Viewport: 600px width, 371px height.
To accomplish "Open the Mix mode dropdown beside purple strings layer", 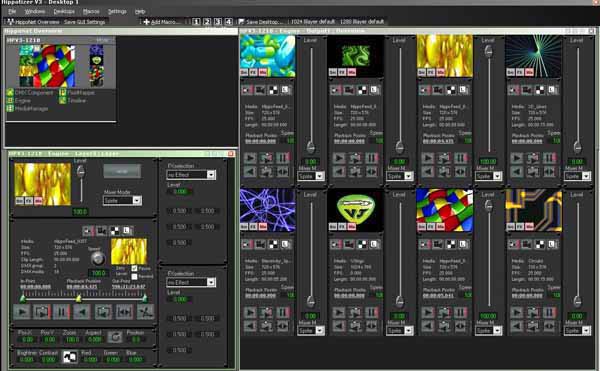I will pyautogui.click(x=311, y=330).
